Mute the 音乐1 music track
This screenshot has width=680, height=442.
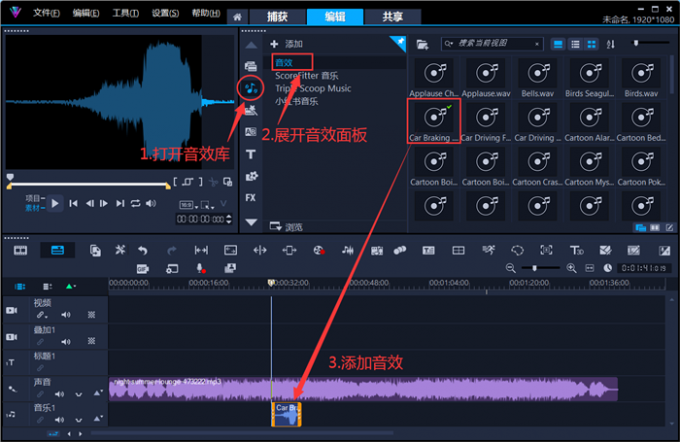(59, 419)
